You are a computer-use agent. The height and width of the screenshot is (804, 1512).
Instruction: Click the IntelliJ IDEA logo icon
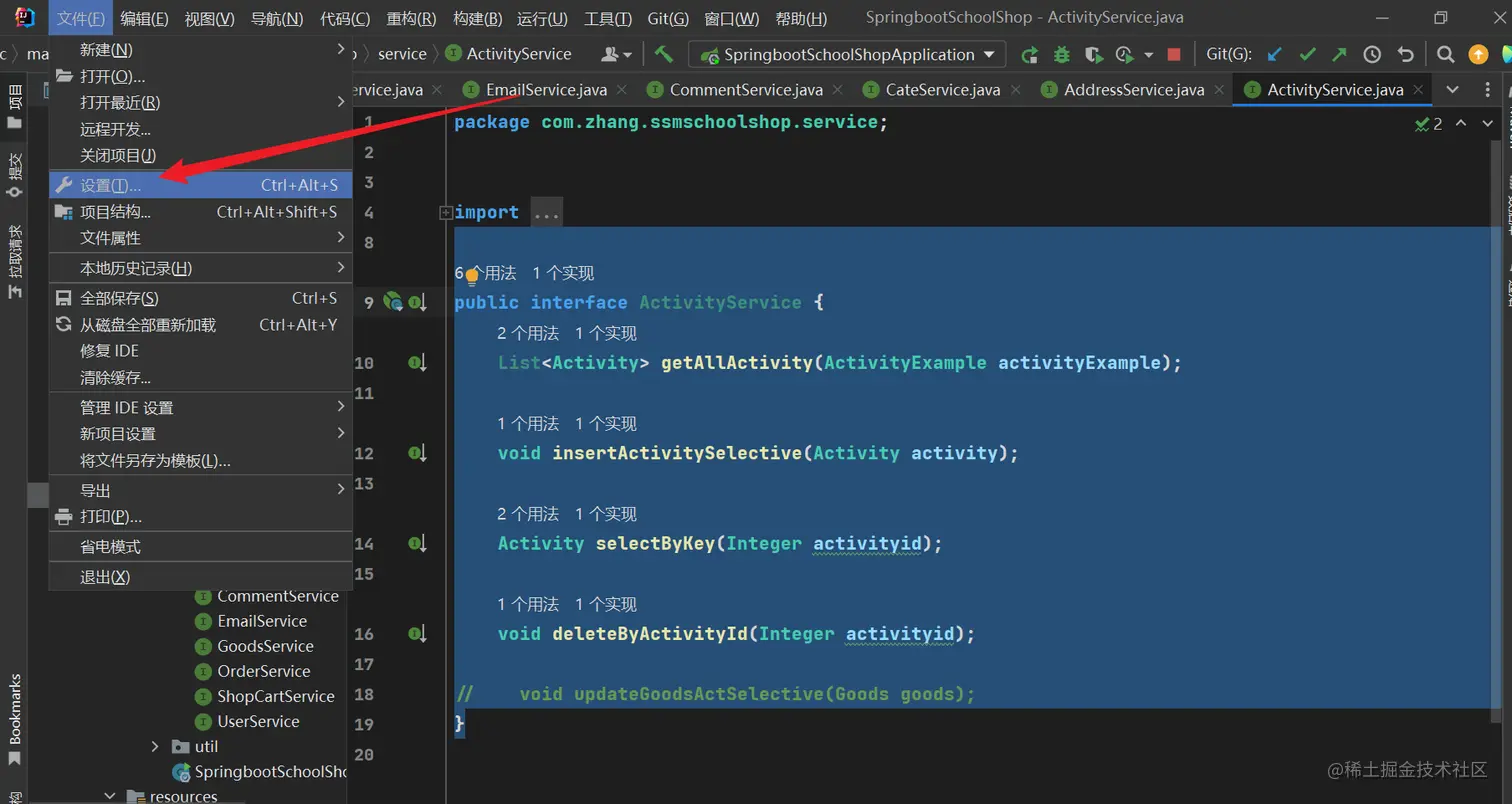click(x=25, y=17)
